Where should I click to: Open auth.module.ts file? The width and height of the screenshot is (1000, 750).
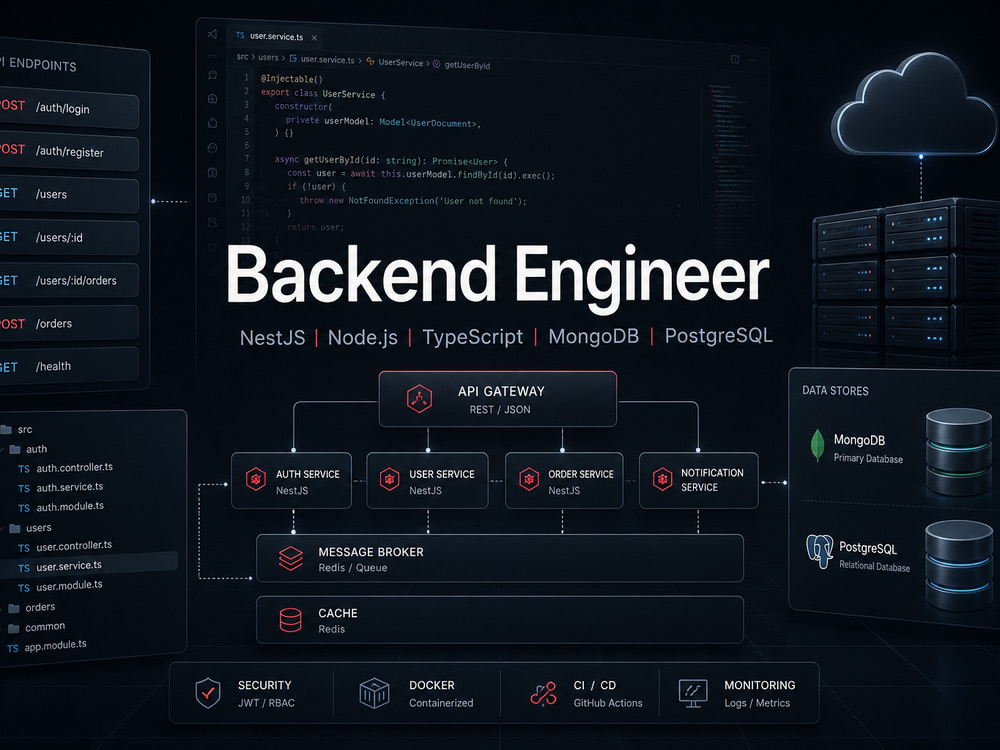[x=61, y=508]
